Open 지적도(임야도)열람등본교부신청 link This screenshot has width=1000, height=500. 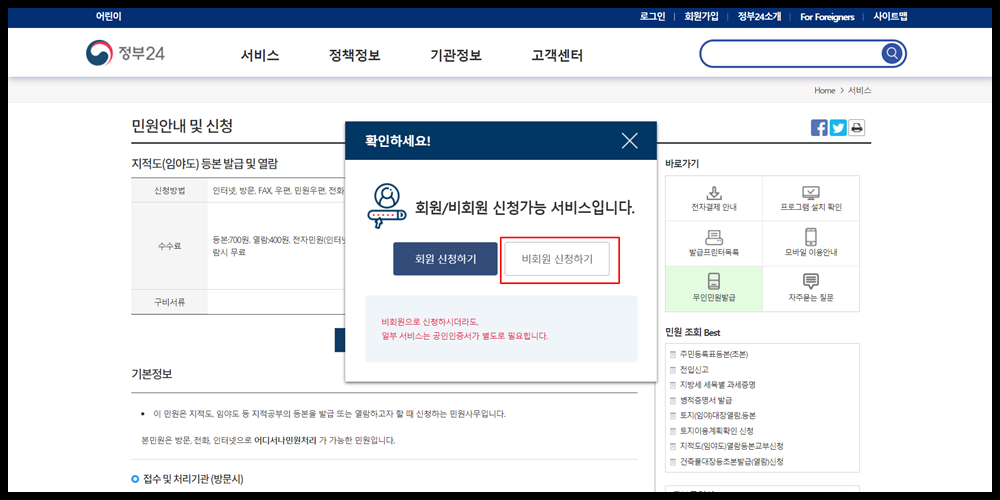tap(732, 446)
